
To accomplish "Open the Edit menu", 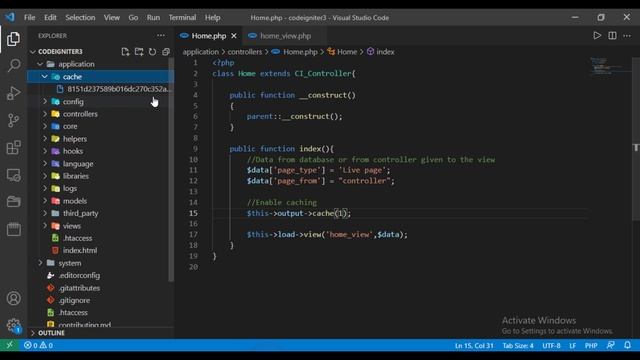I will pyautogui.click(x=50, y=18).
